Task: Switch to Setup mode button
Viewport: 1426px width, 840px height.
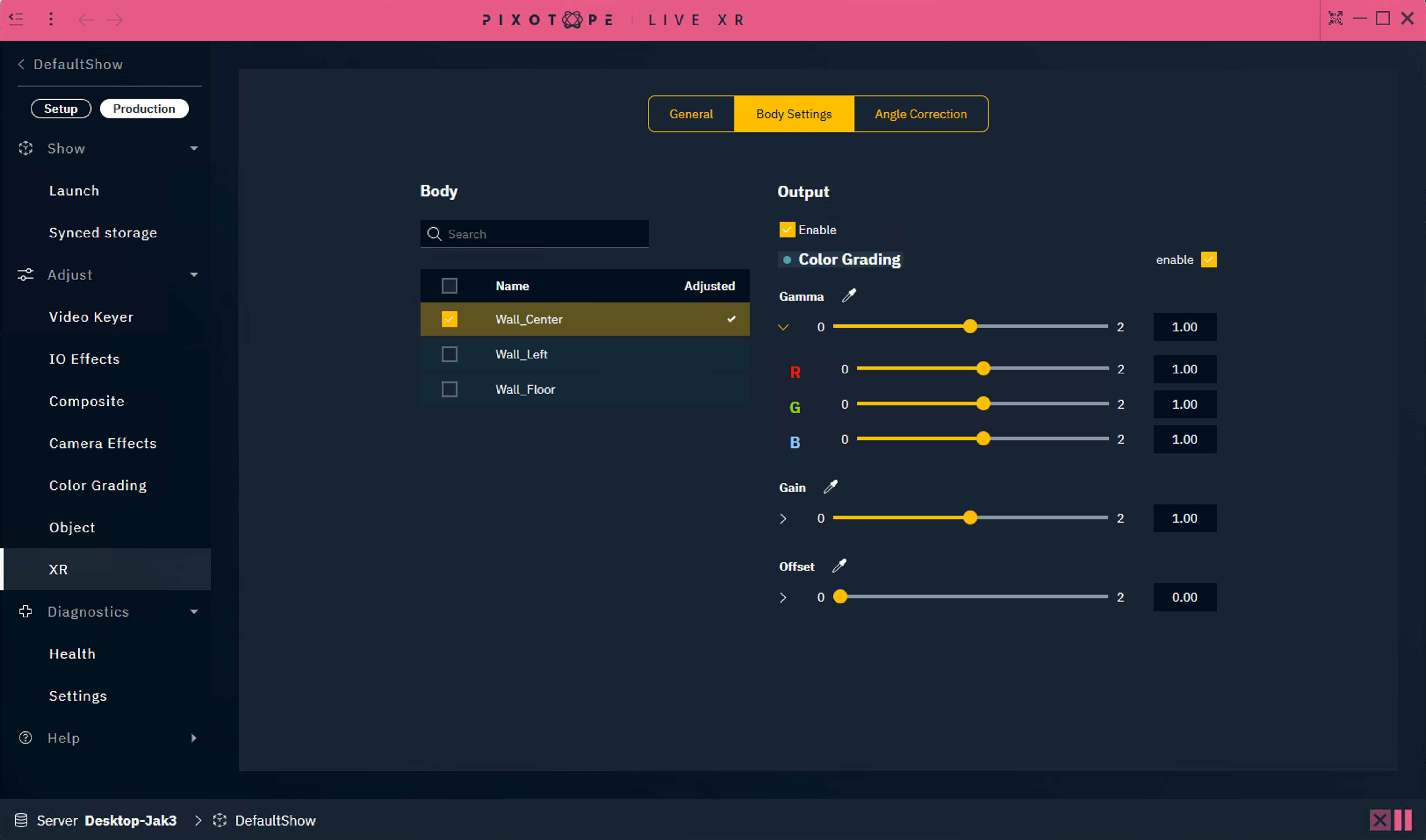Action: tap(61, 109)
